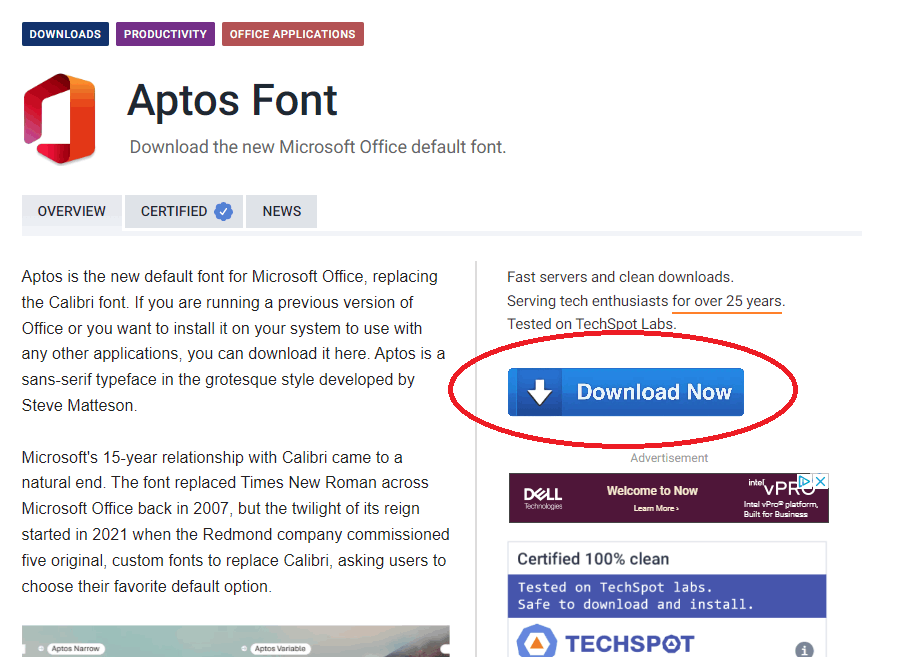
Task: Click Learn More in Dell ad
Action: (x=656, y=508)
